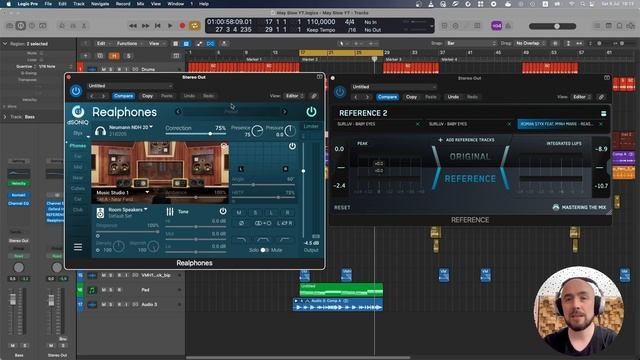The image size is (640, 360).
Task: Click Compare in the Realphones plugin header
Action: 124,96
